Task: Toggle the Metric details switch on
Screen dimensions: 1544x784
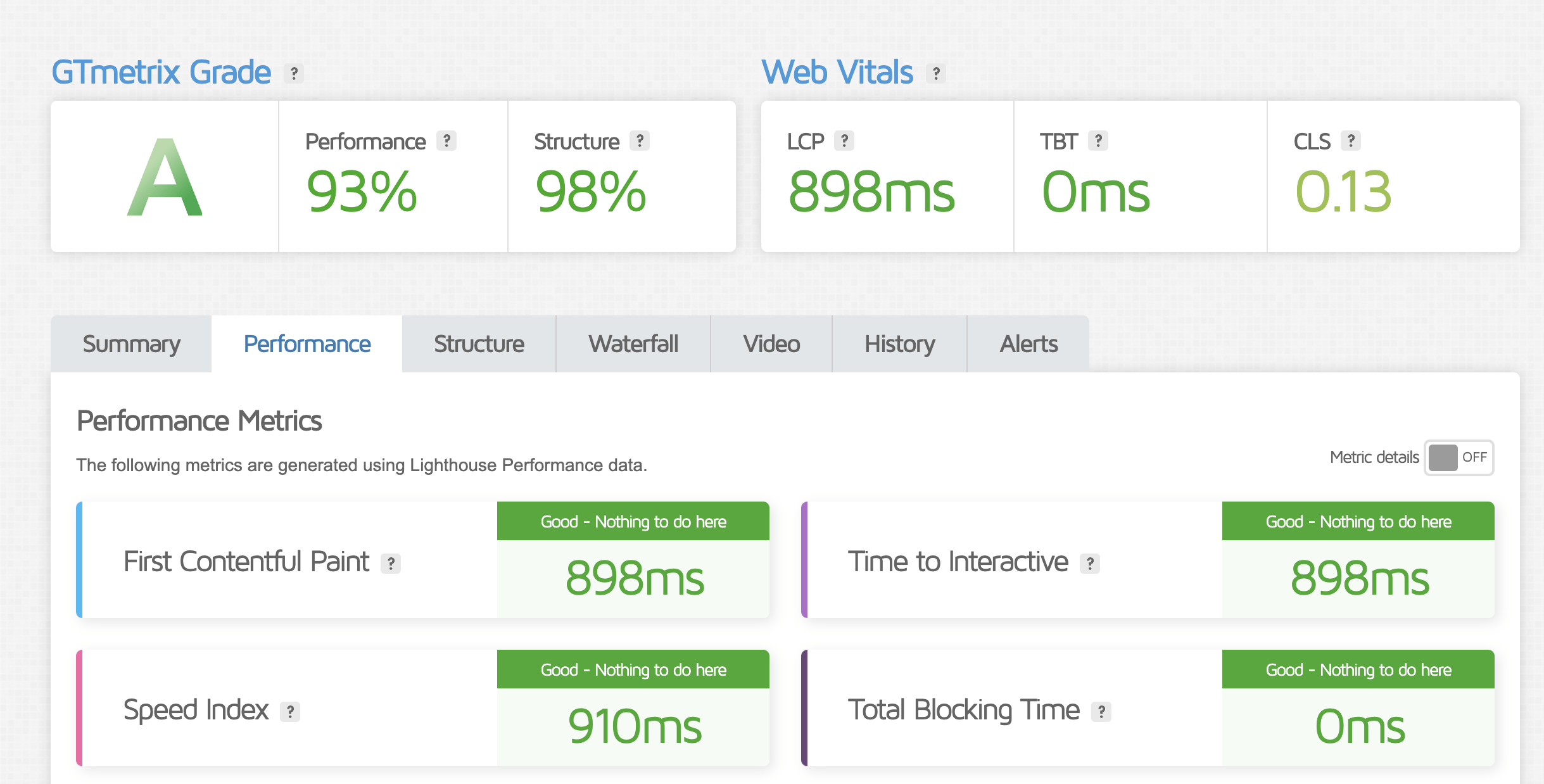Action: click(1459, 457)
